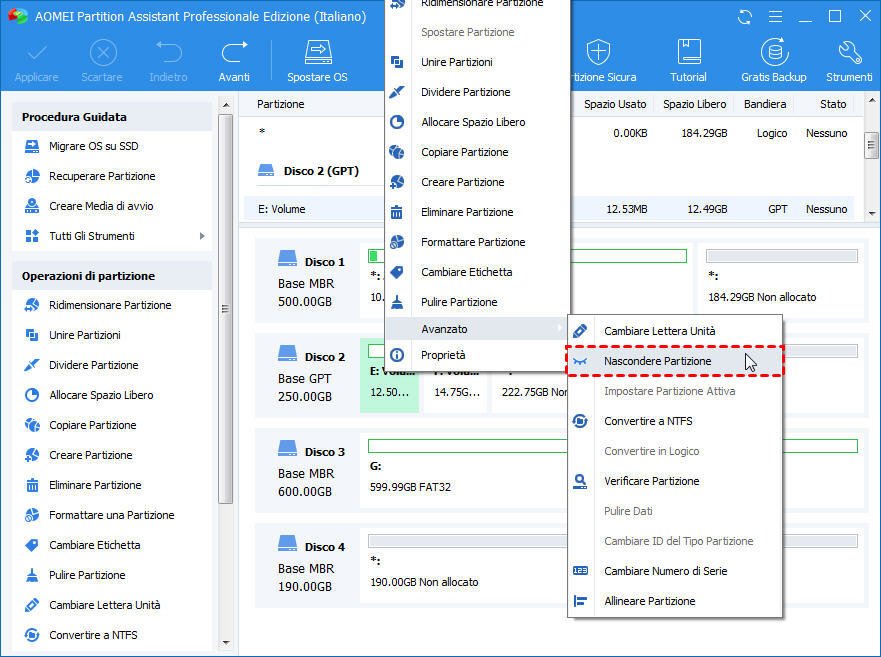Click the Indietro undo button
Viewport: 881px width, 657px height.
[168, 61]
